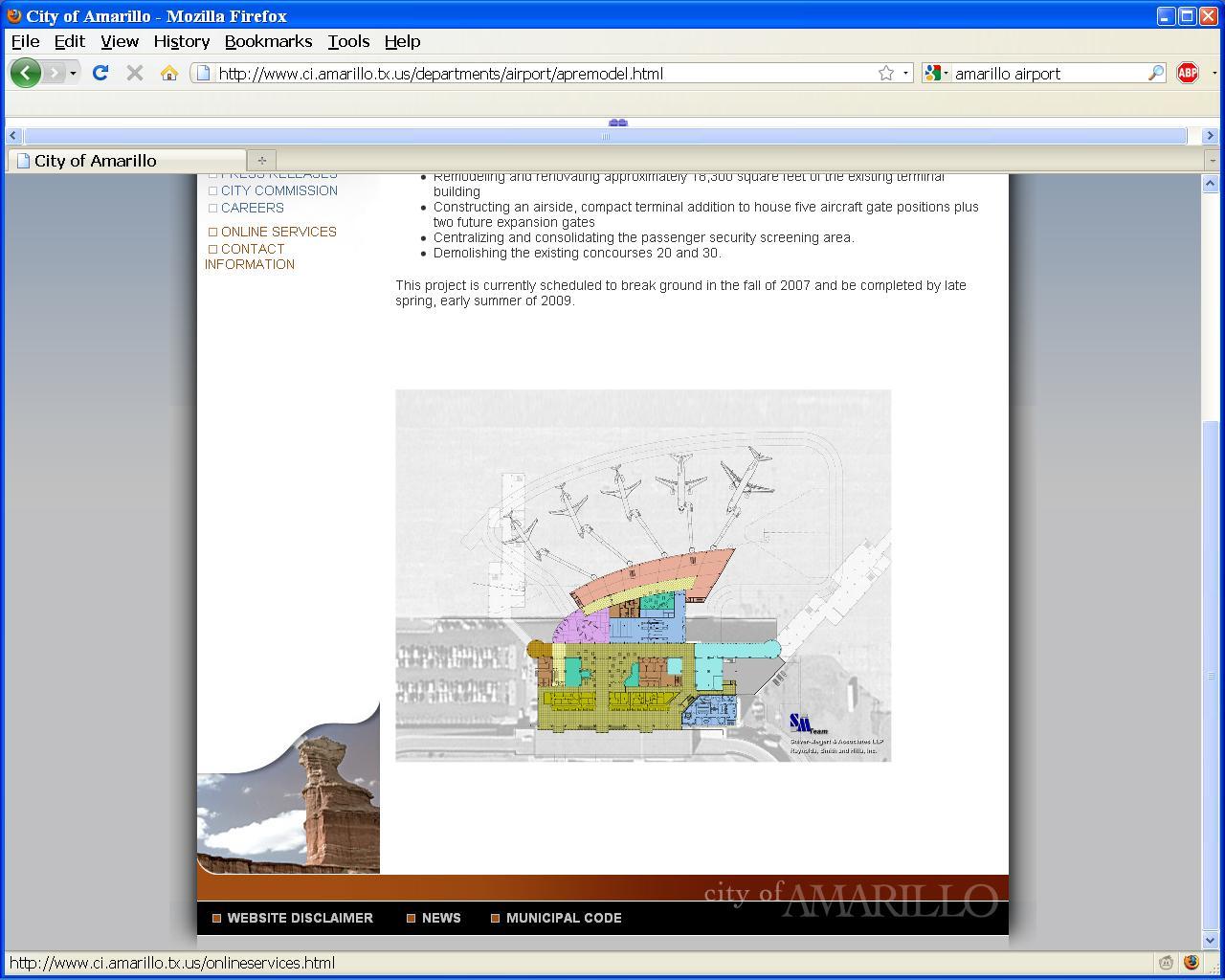
Task: Click the Adblock Plus ABP icon
Action: [1188, 73]
